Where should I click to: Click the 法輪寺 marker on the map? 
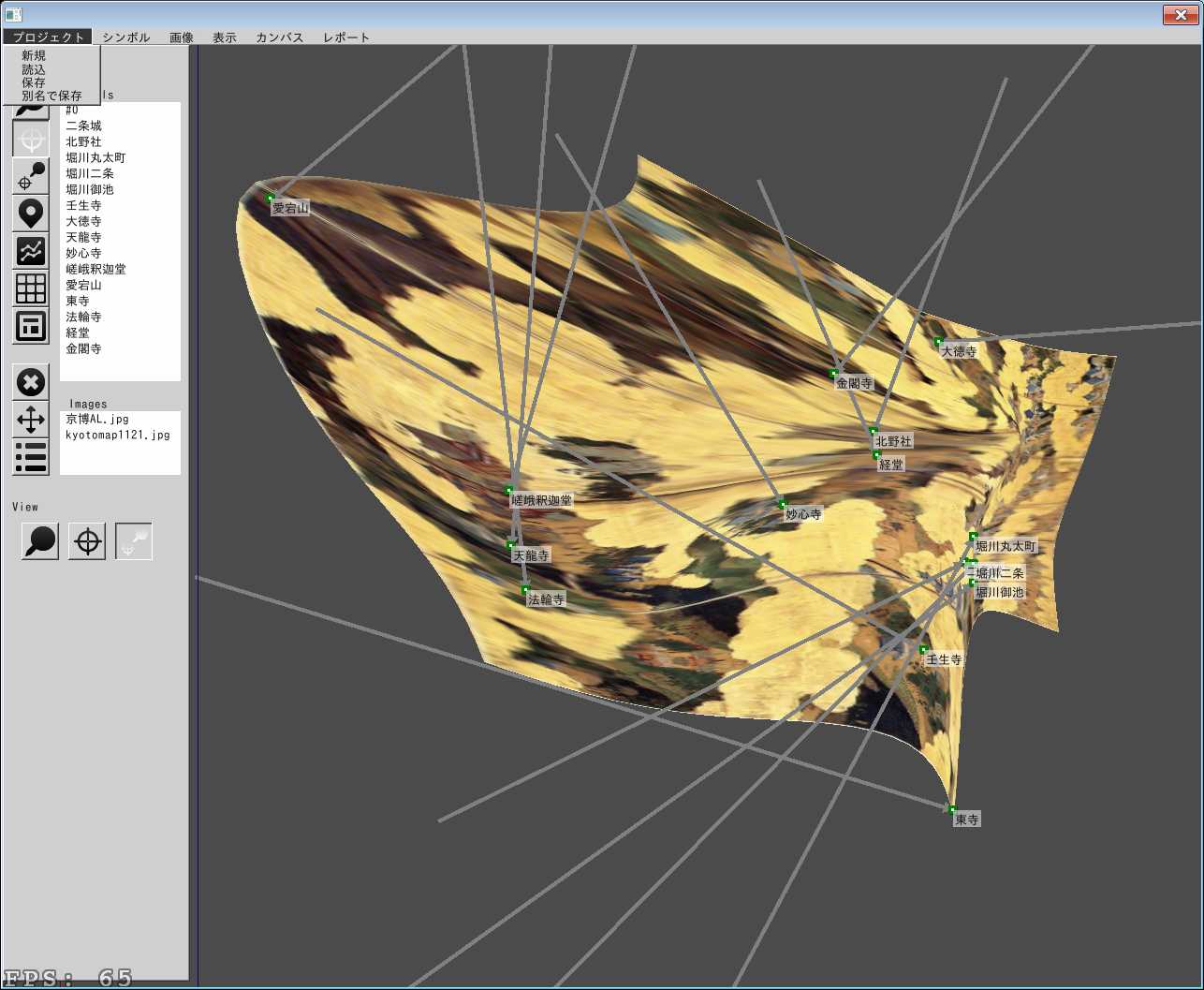click(x=525, y=589)
